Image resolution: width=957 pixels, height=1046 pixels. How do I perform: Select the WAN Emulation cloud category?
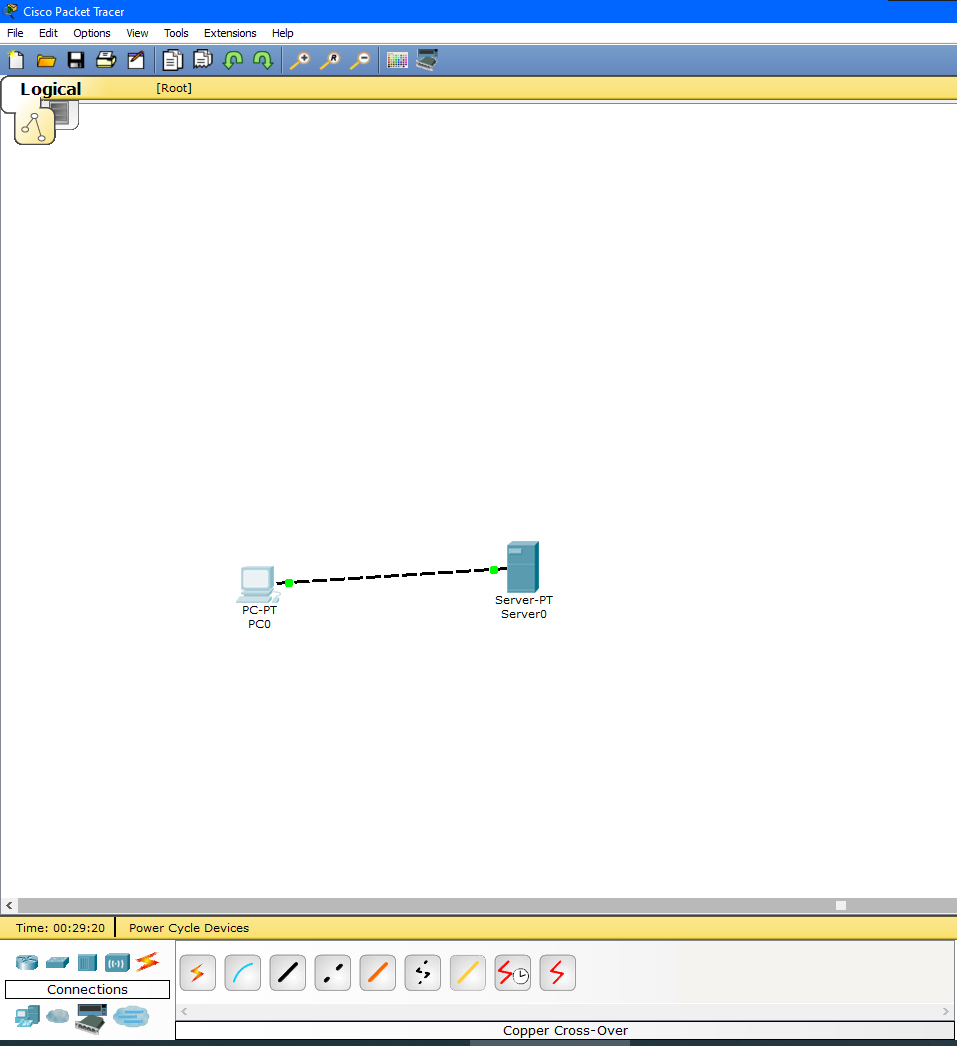click(57, 1017)
